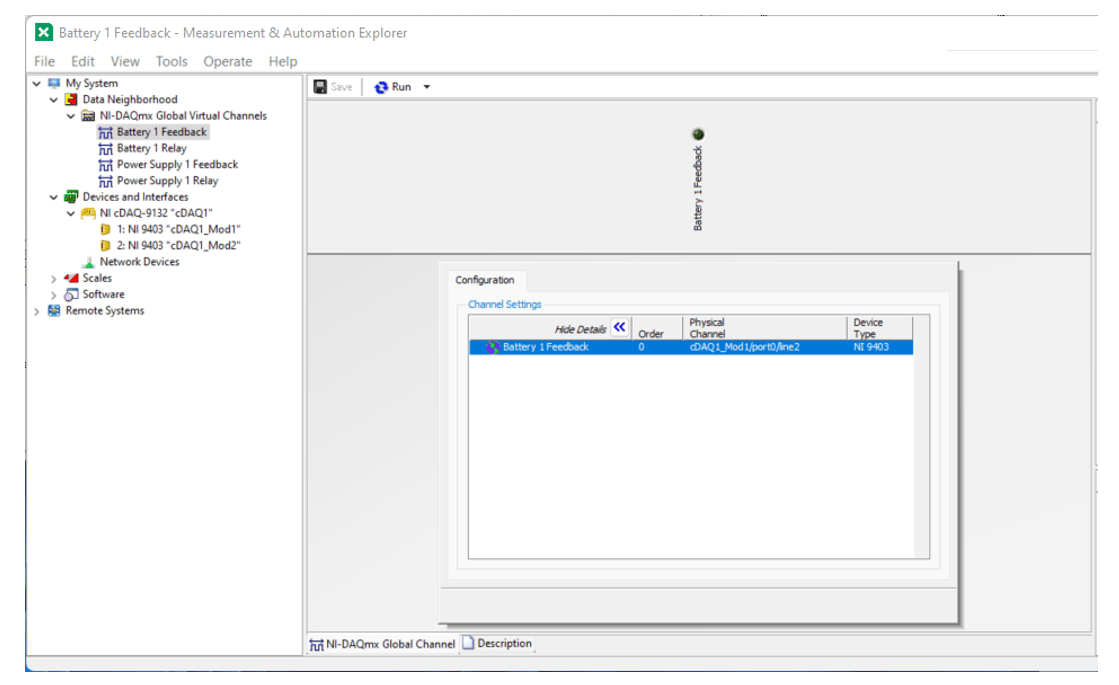Click the Device Type column header

[x=879, y=328]
